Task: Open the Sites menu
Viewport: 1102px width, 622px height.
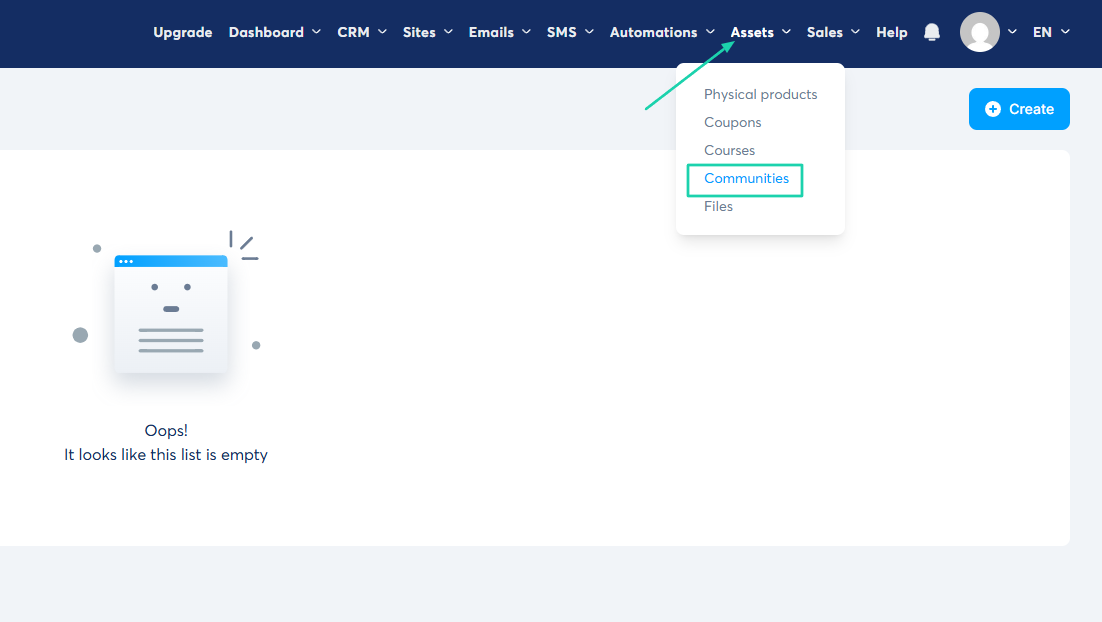Action: pos(419,32)
